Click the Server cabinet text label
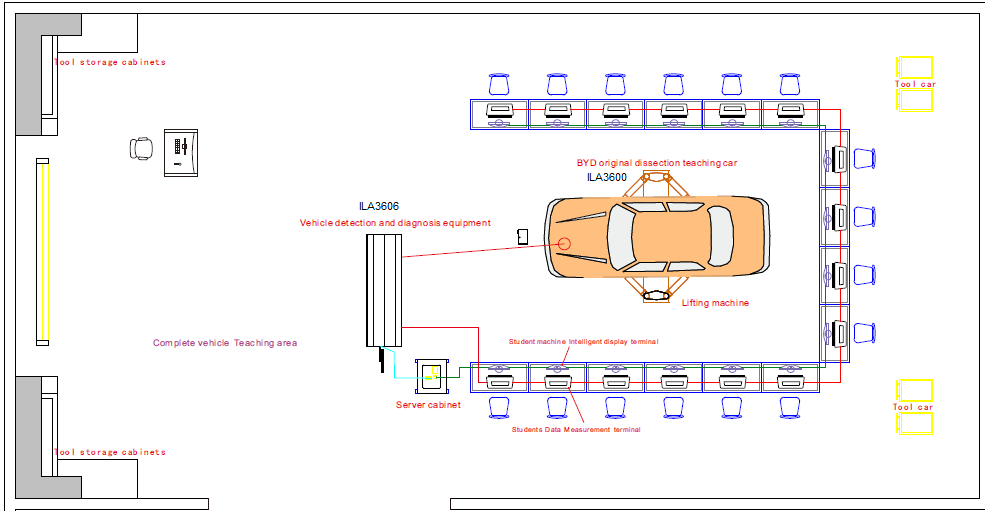The width and height of the screenshot is (985, 511). click(429, 405)
